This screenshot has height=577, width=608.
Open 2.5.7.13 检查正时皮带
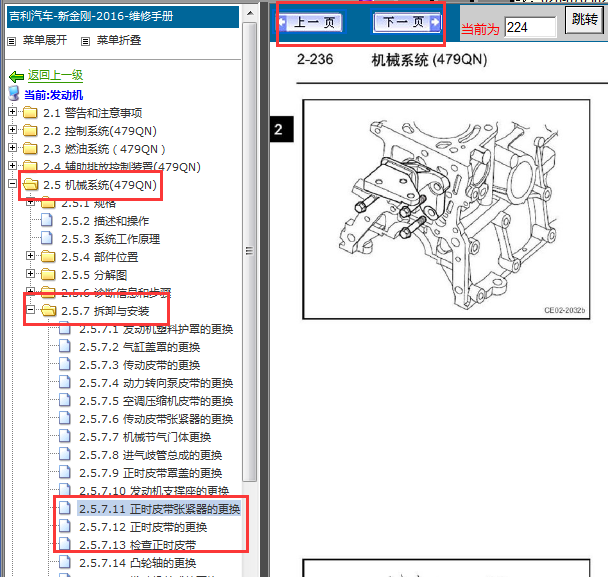pos(138,545)
